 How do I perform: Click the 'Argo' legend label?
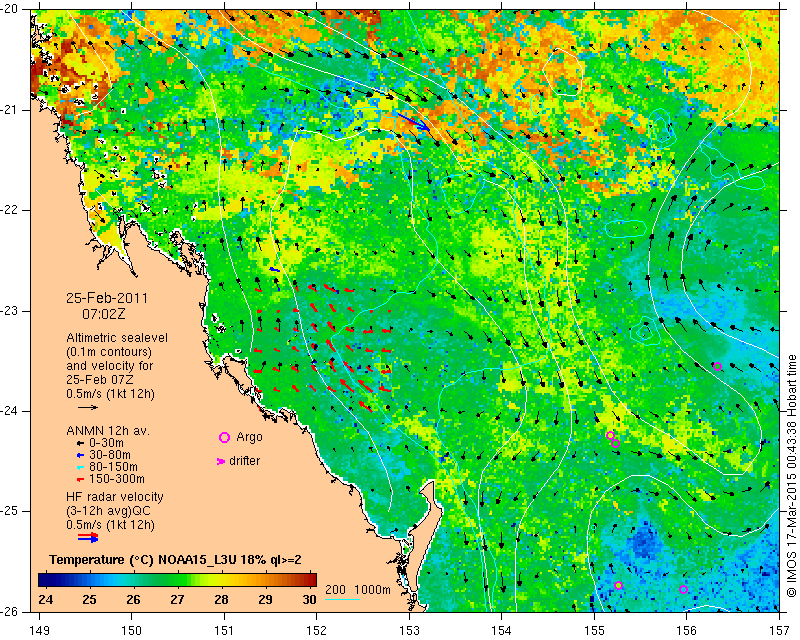[x=249, y=437]
